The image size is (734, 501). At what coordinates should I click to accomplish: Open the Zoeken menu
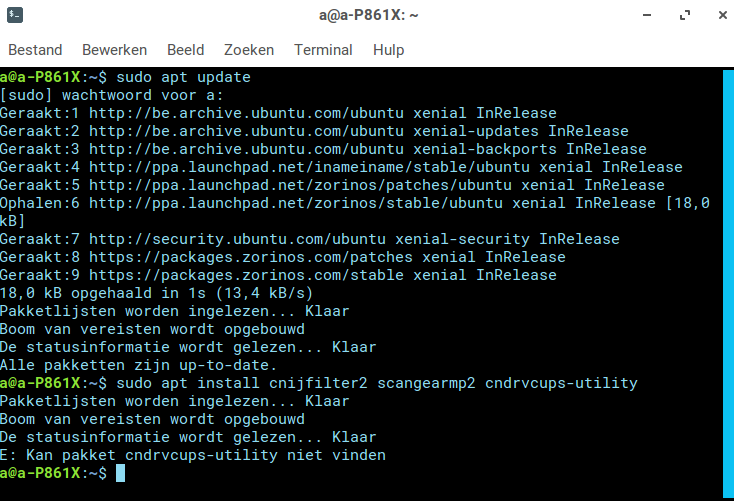click(x=249, y=50)
